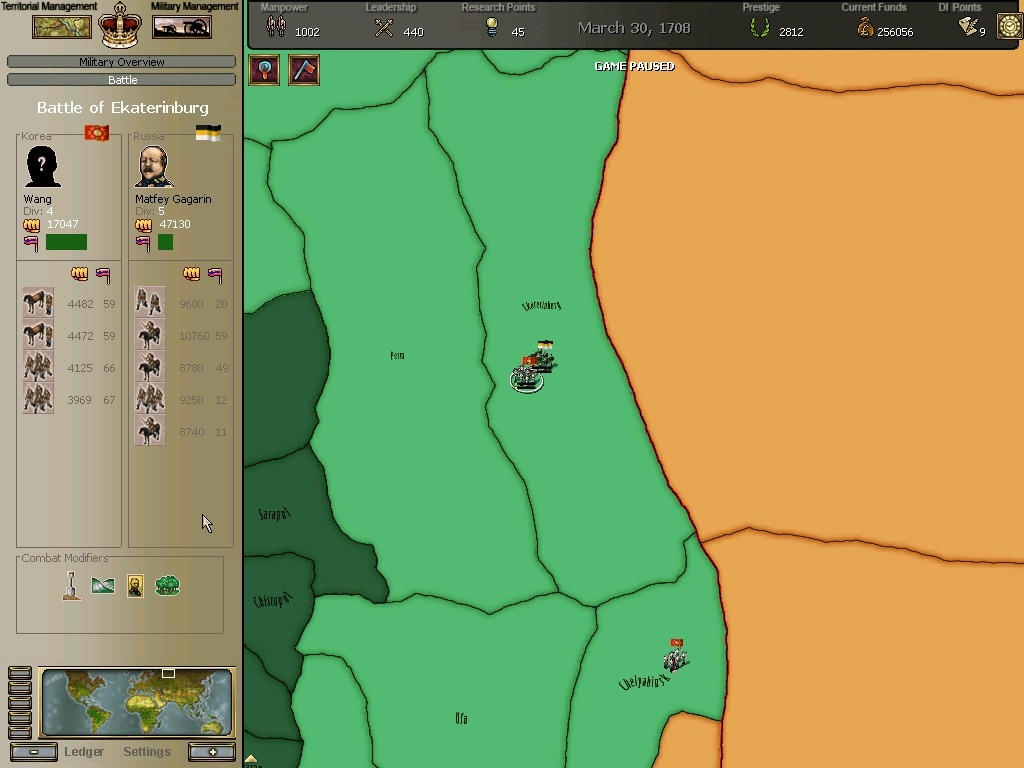Click the DI Points scroll icon
The height and width of the screenshot is (768, 1024).
[968, 26]
